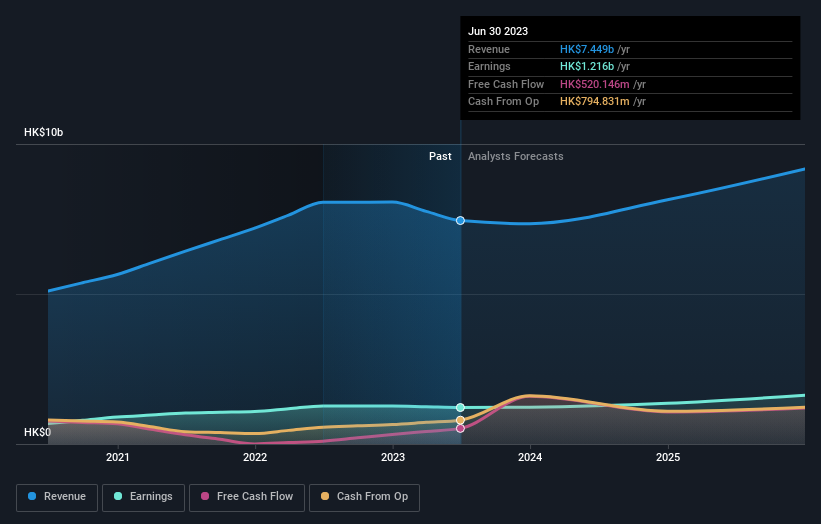Click the HK$0 axis label

(x=38, y=432)
